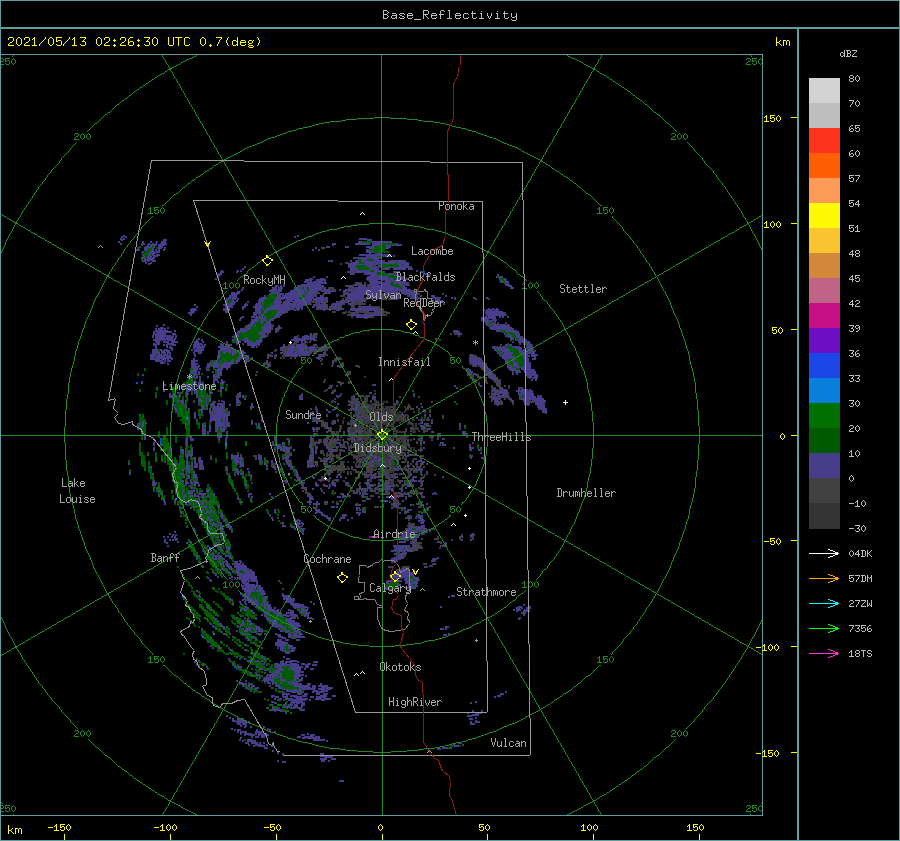The width and height of the screenshot is (900, 841).
Task: Click the bright green 30-20 dBZ swatch
Action: (x=824, y=416)
